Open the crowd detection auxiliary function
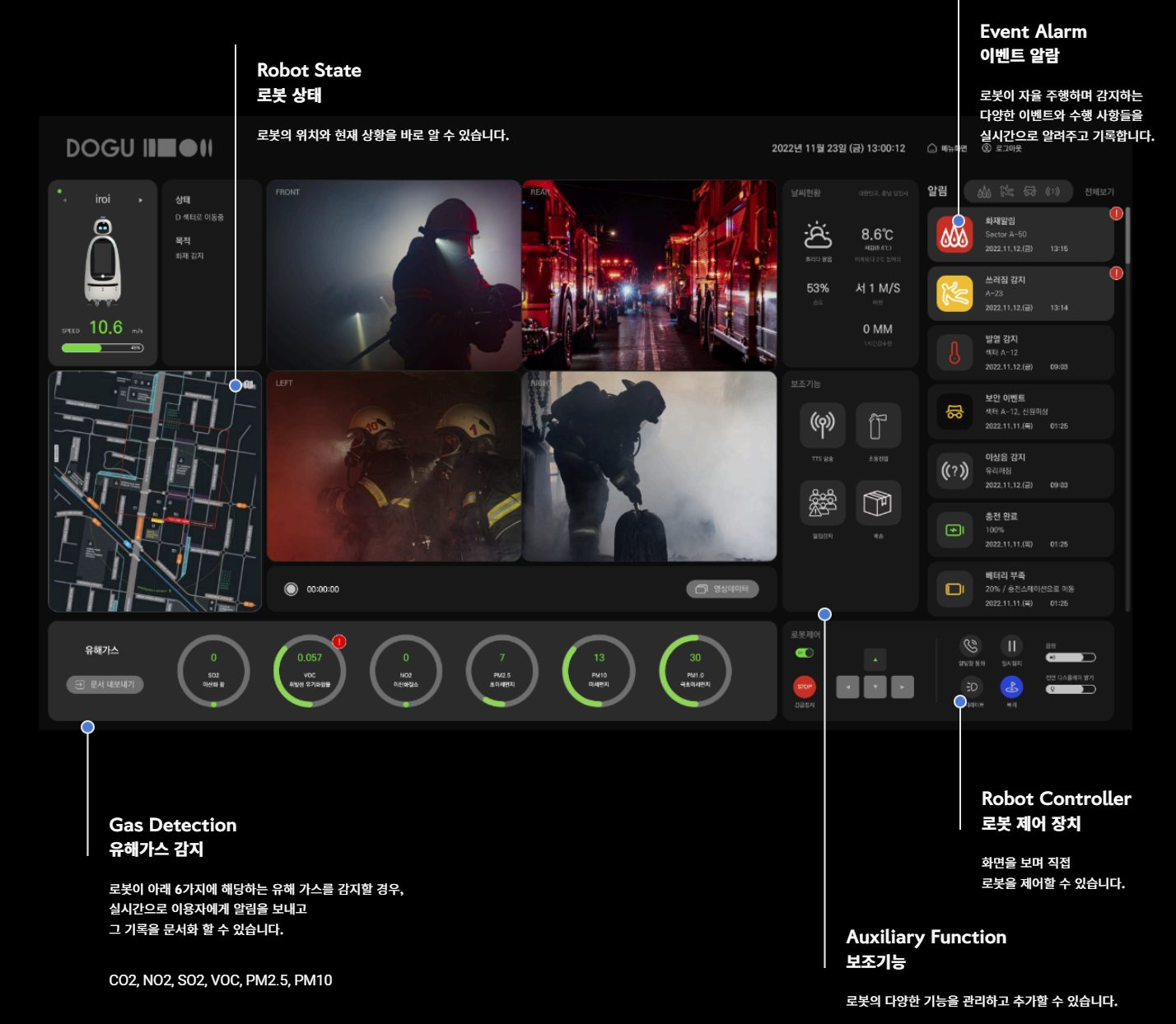Image resolution: width=1176 pixels, height=1024 pixels. [x=822, y=502]
